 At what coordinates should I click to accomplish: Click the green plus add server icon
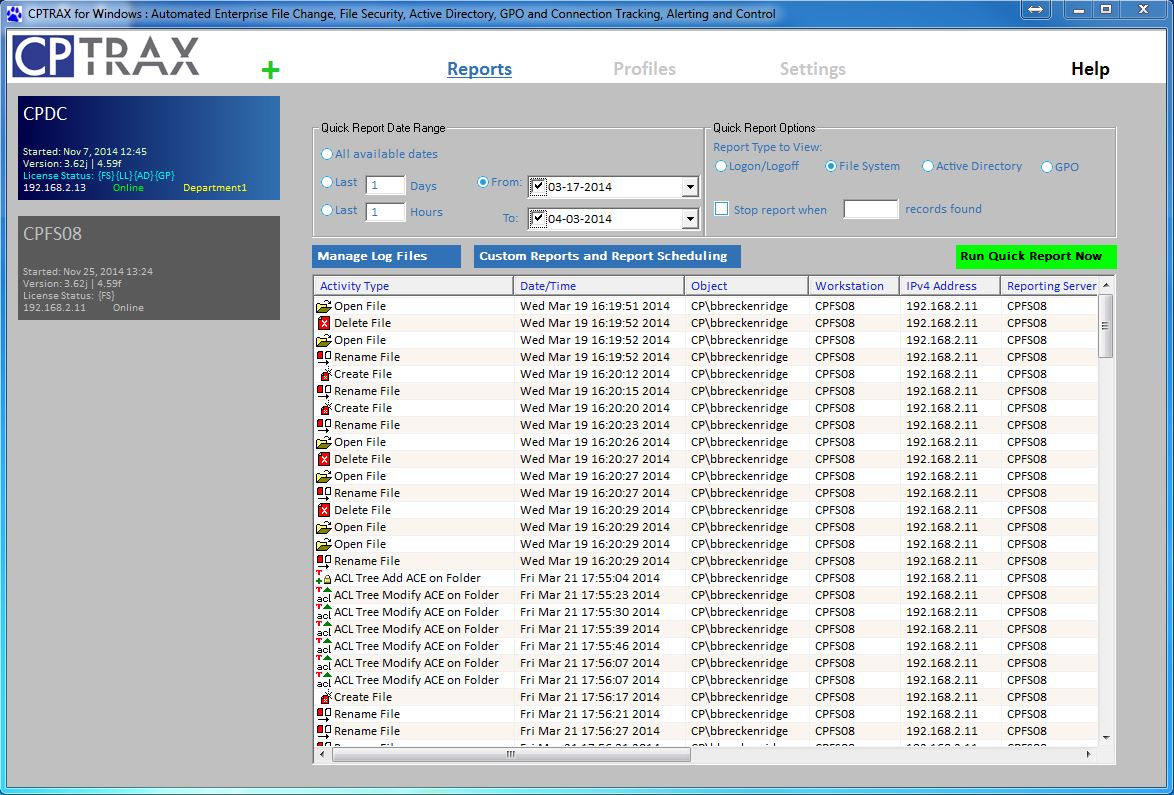(270, 70)
